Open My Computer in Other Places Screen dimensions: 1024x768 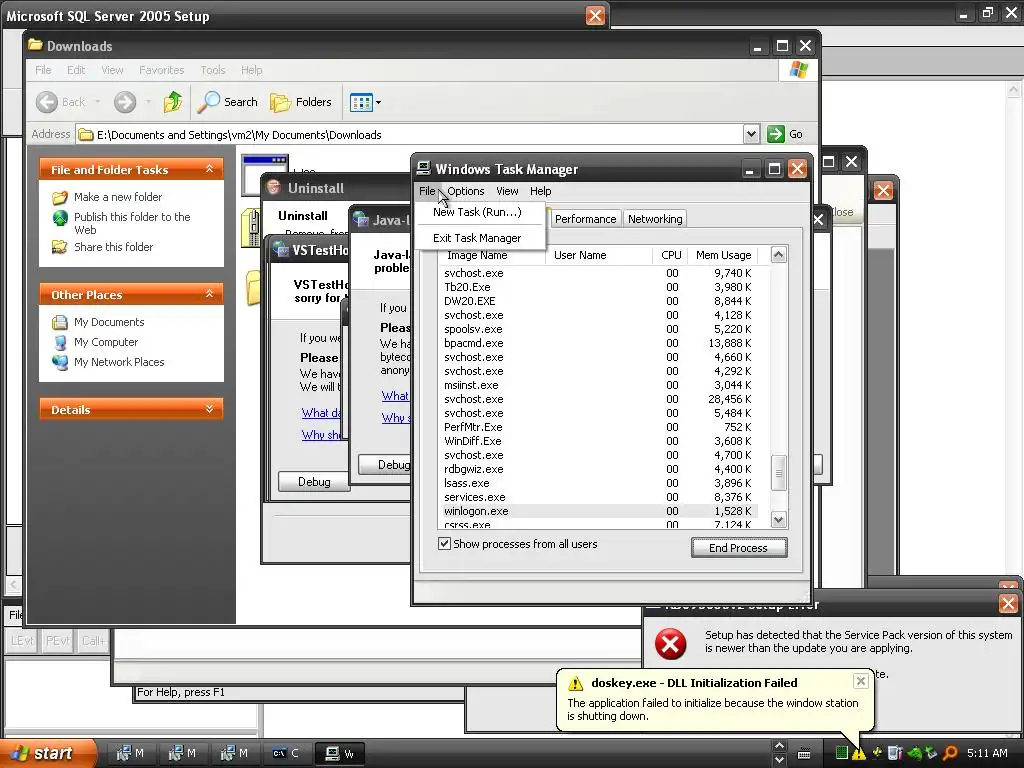coord(106,342)
